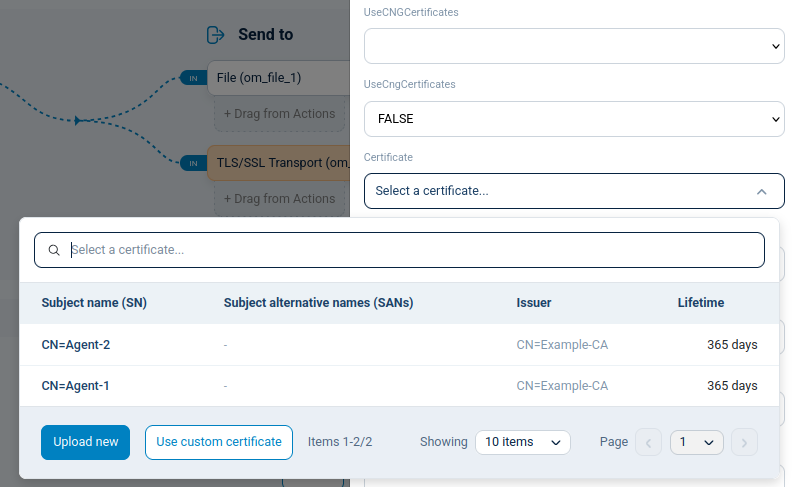Image resolution: width=792 pixels, height=487 pixels.
Task: Collapse the Certificate selector chevron
Action: pyautogui.click(x=762, y=191)
